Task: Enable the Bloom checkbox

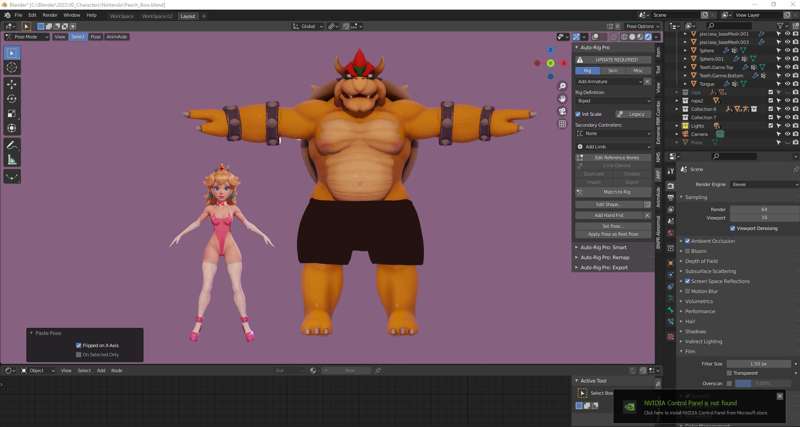Action: coord(687,251)
